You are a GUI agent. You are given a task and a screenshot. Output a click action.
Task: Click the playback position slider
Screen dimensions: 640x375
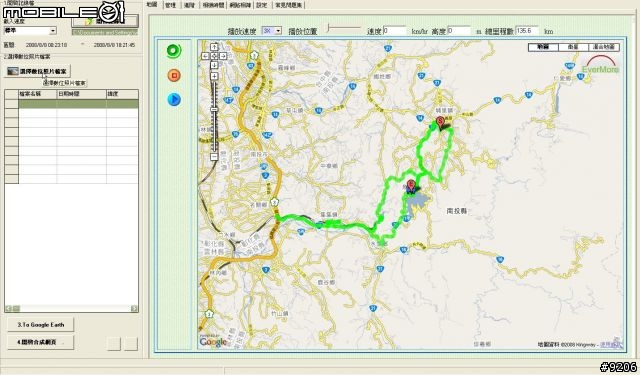(344, 28)
